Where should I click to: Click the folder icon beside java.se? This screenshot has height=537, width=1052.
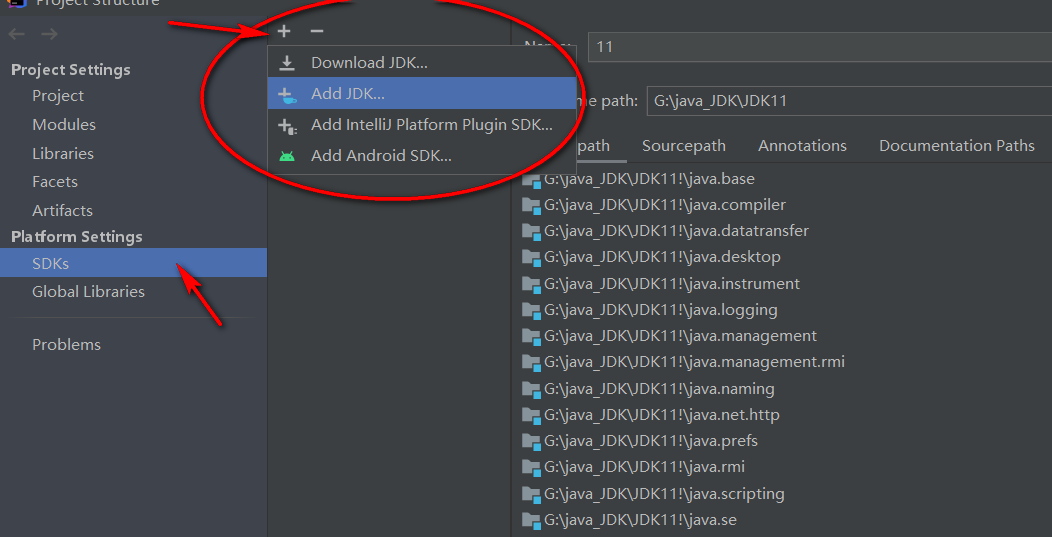531,521
